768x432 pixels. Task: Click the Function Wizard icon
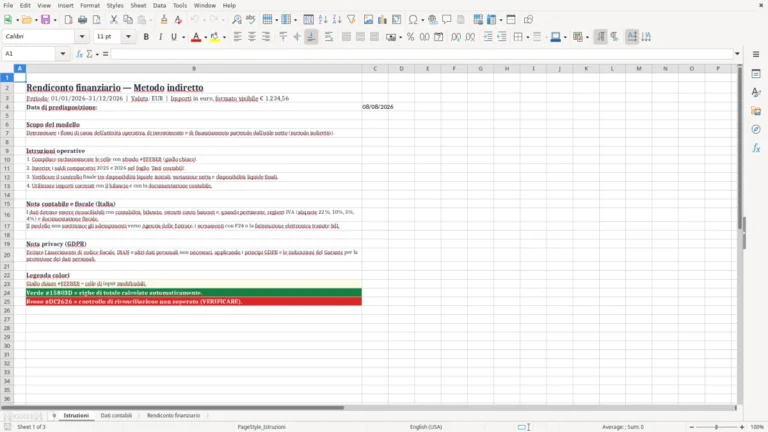79,54
